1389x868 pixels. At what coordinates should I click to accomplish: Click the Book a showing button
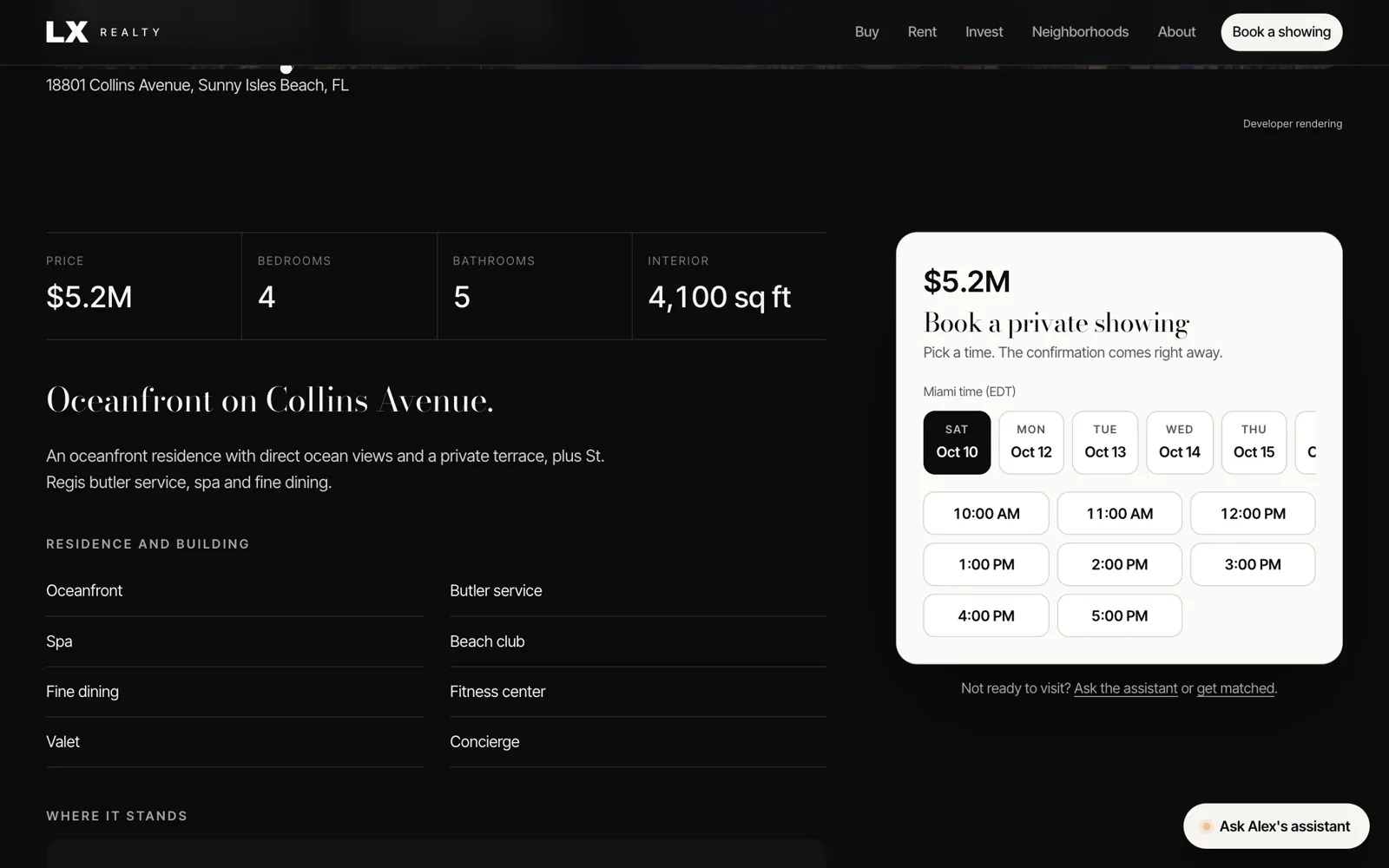(1281, 32)
